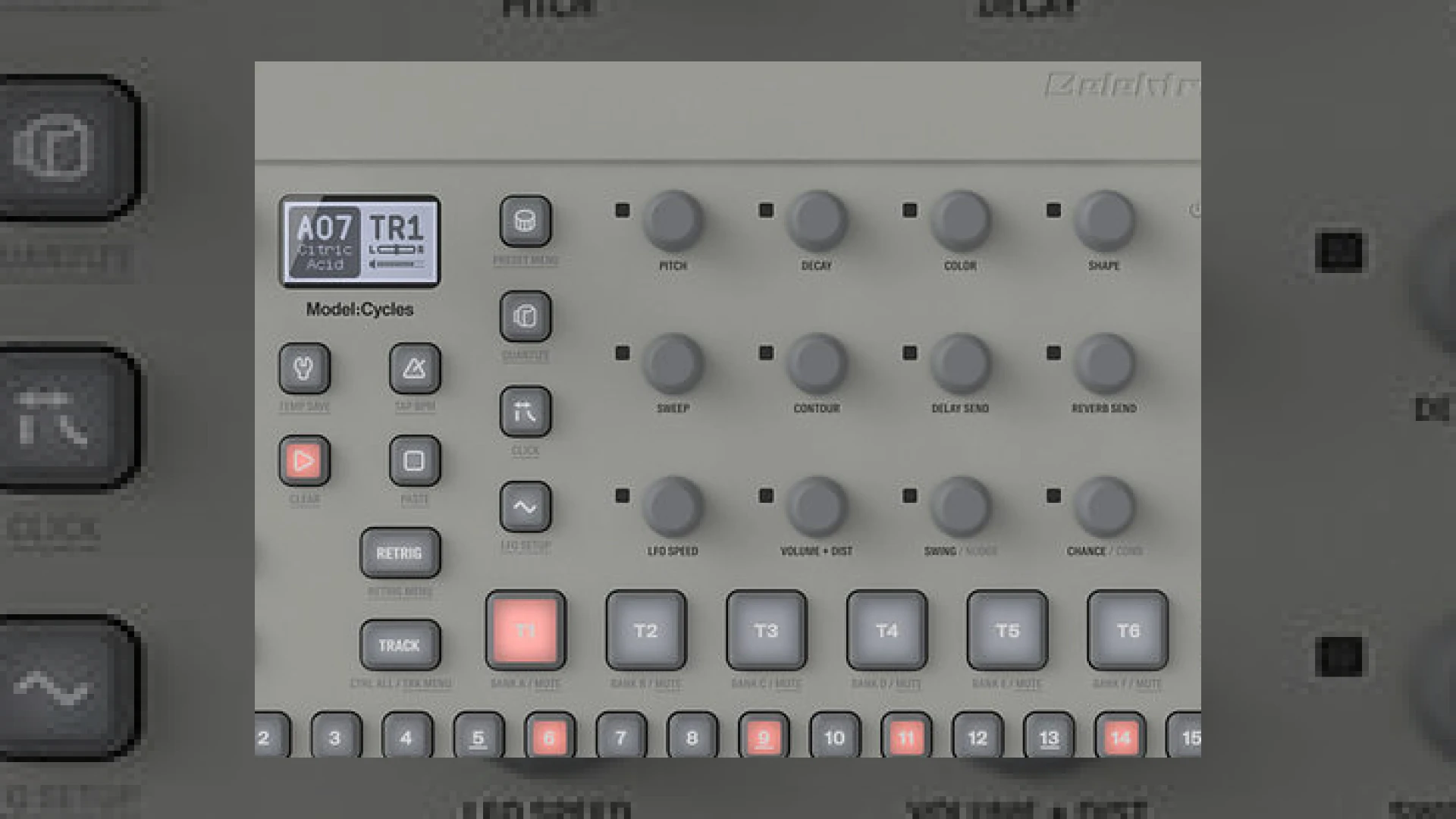Push the RETRIG button
Image resolution: width=1456 pixels, height=819 pixels.
tap(400, 553)
